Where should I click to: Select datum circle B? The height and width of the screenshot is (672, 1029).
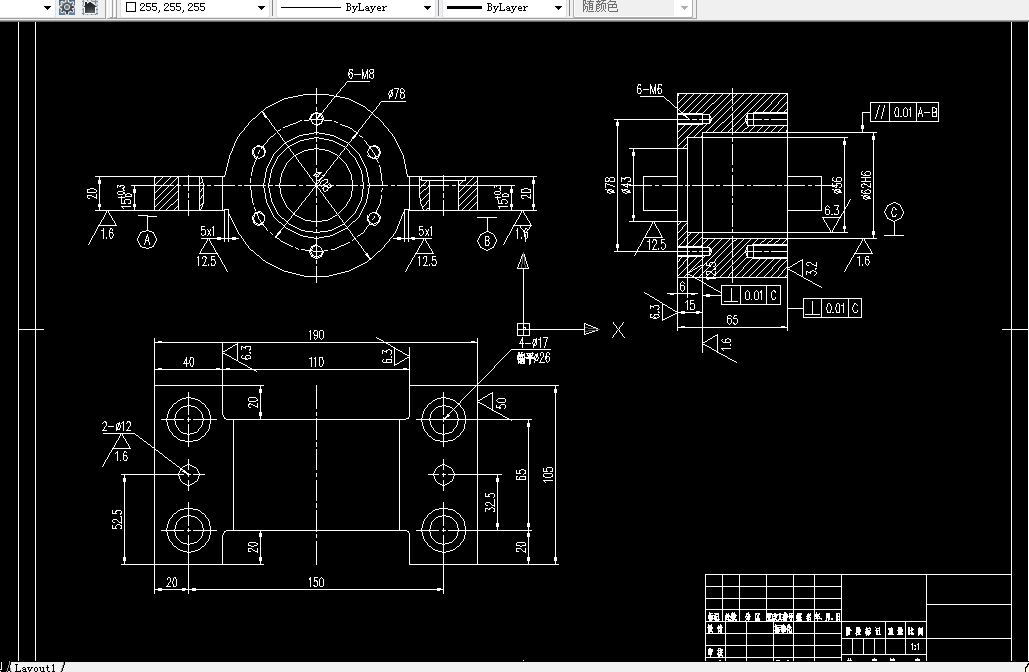click(x=486, y=241)
